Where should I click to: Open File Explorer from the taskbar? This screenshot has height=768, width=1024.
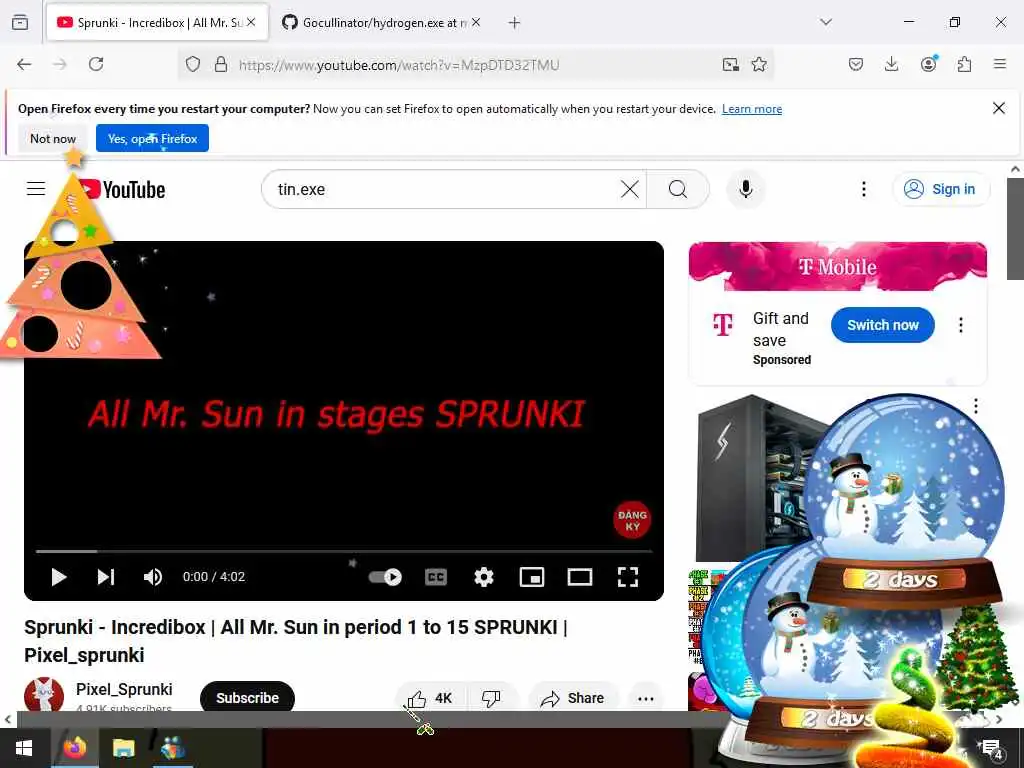(123, 748)
